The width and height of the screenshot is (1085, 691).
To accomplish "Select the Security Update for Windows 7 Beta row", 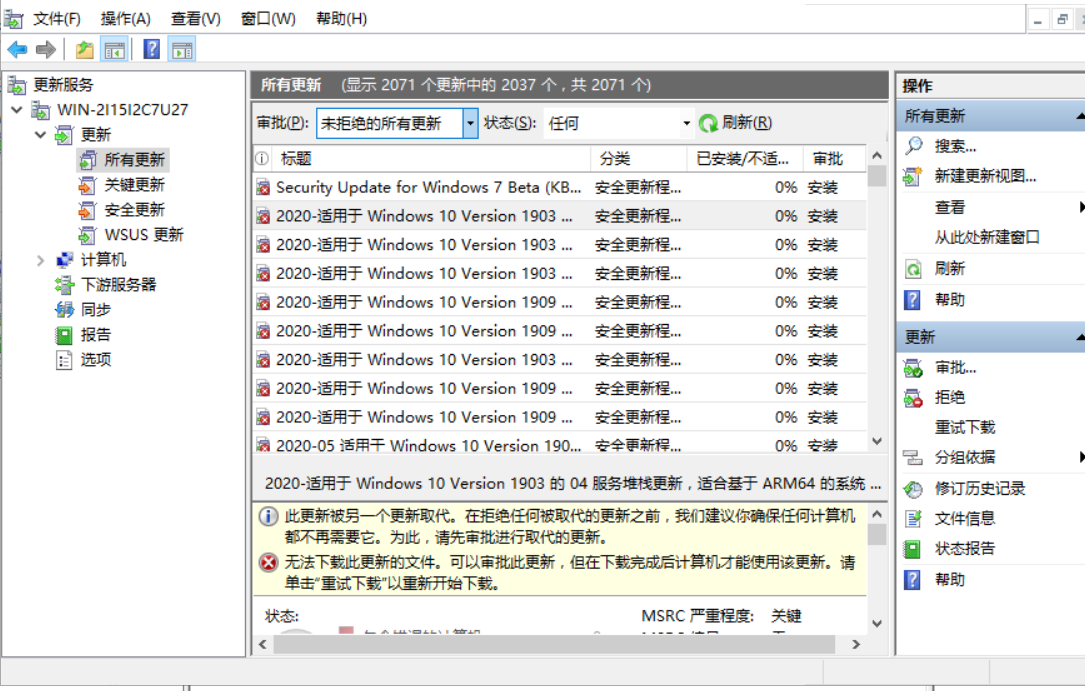I will click(560, 187).
